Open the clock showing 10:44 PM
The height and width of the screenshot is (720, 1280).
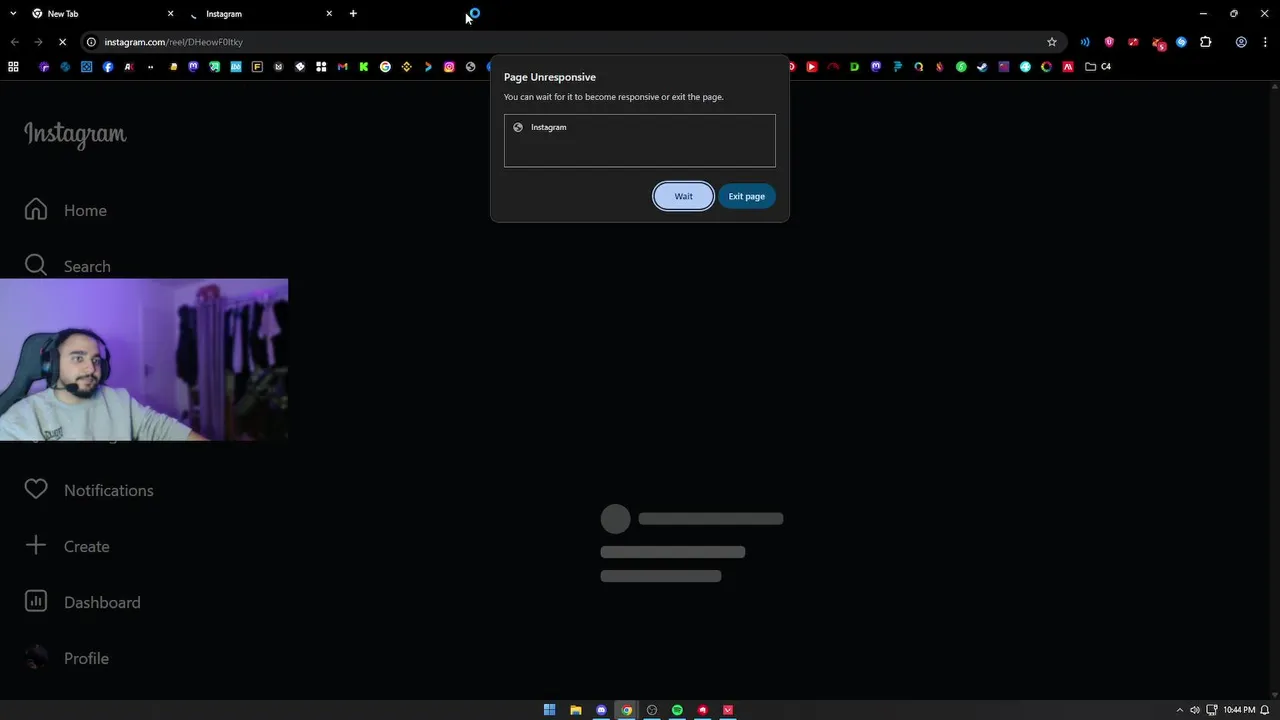pos(1239,710)
